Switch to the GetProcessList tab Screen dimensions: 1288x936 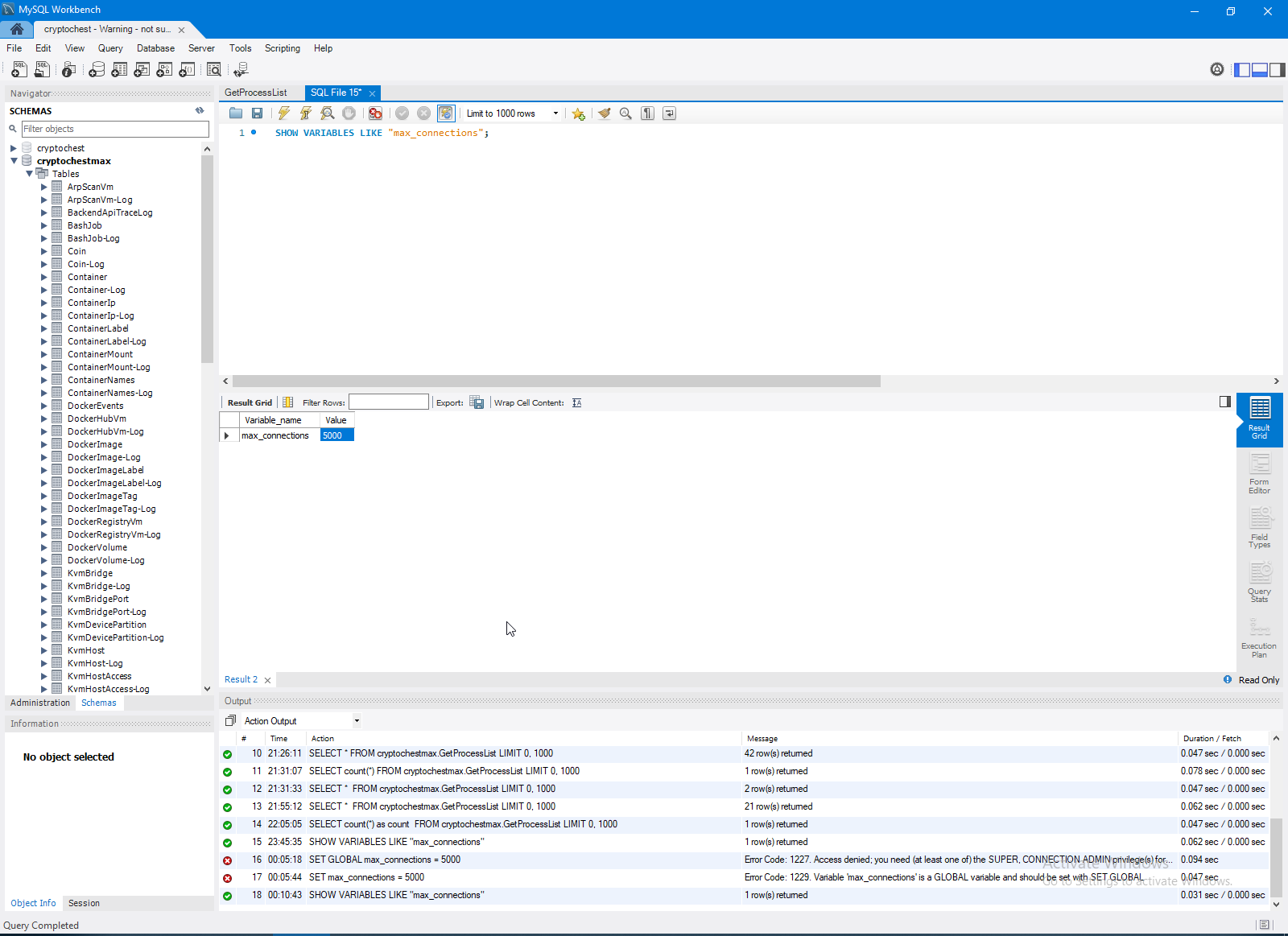[x=256, y=93]
